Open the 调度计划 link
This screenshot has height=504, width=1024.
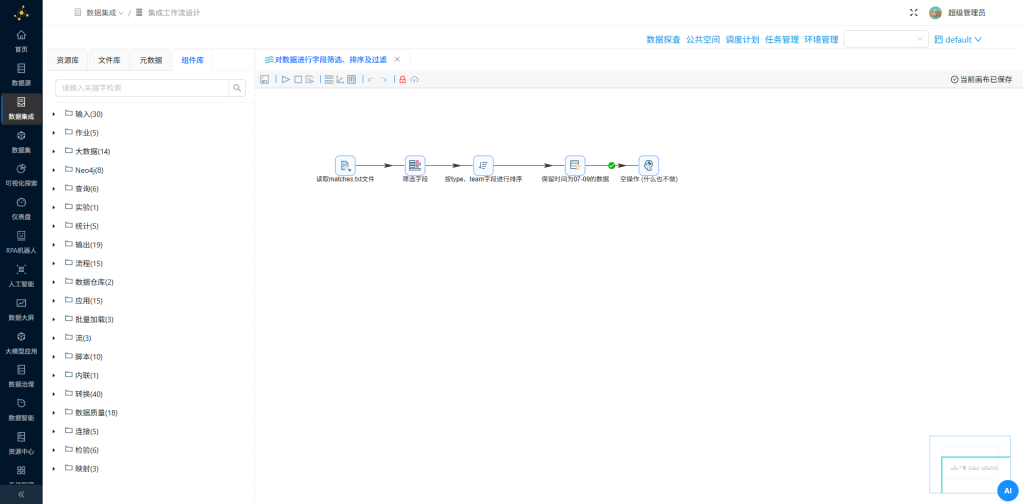[x=743, y=39]
